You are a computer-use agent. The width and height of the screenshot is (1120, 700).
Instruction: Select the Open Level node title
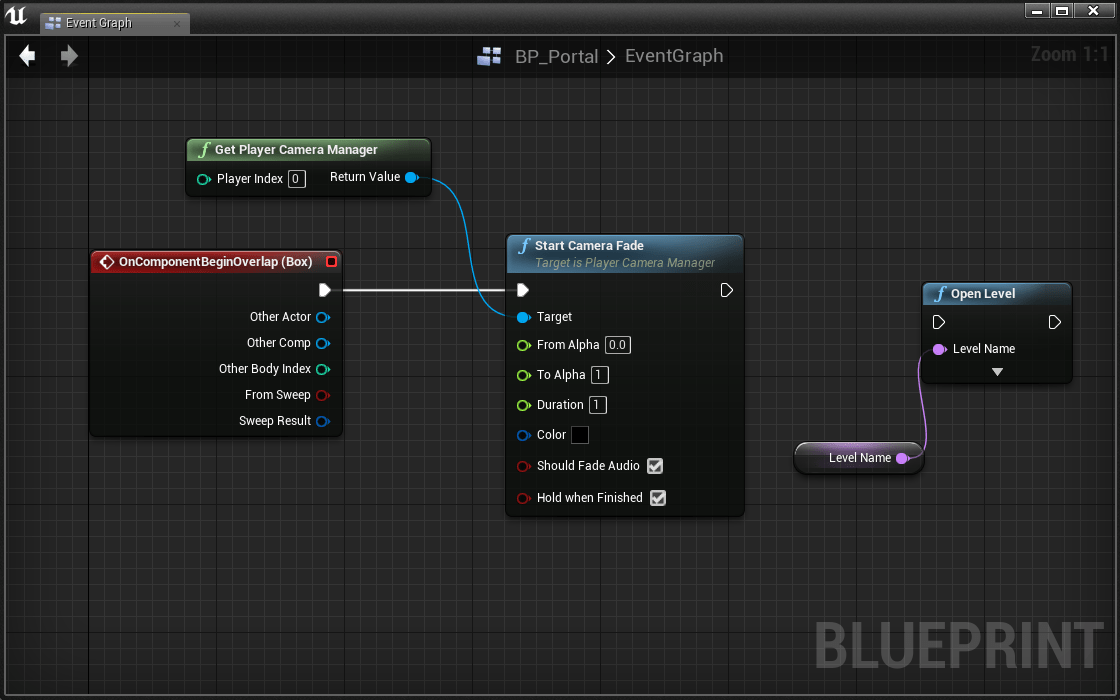click(x=982, y=294)
